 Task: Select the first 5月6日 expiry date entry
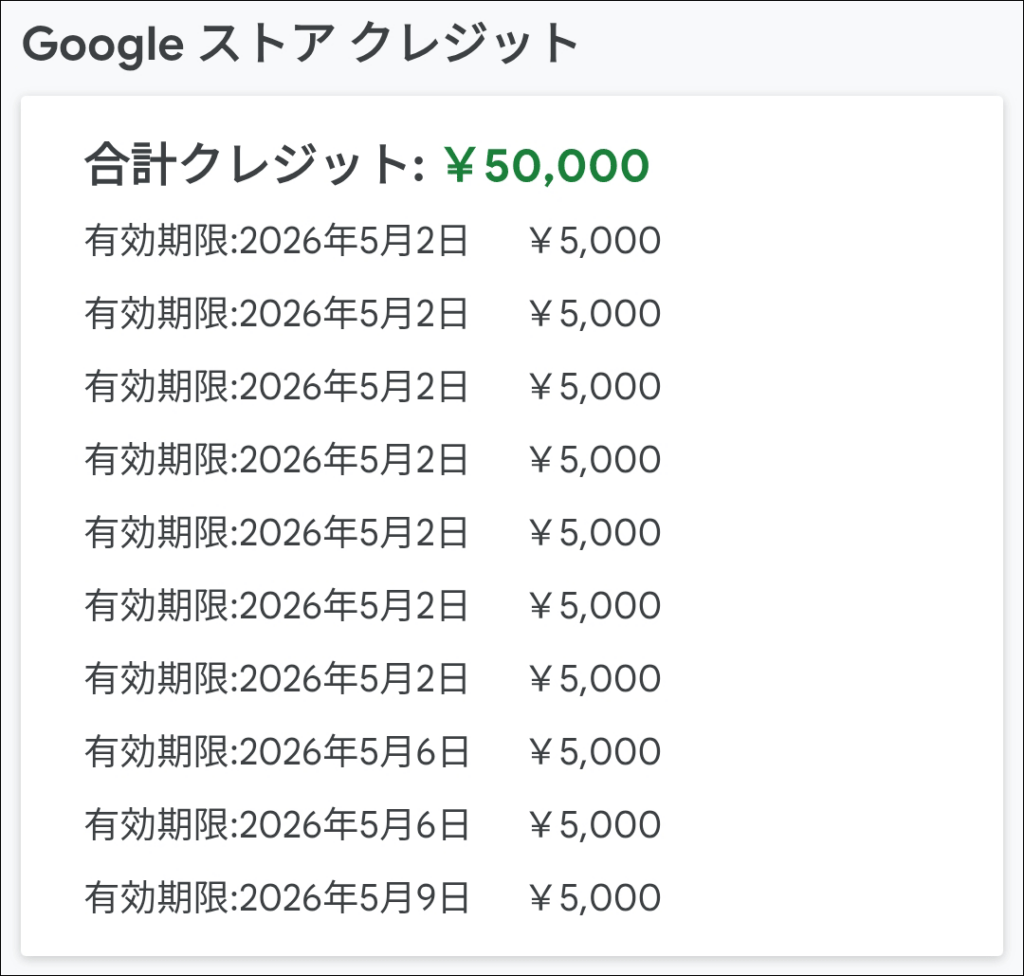[x=277, y=752]
